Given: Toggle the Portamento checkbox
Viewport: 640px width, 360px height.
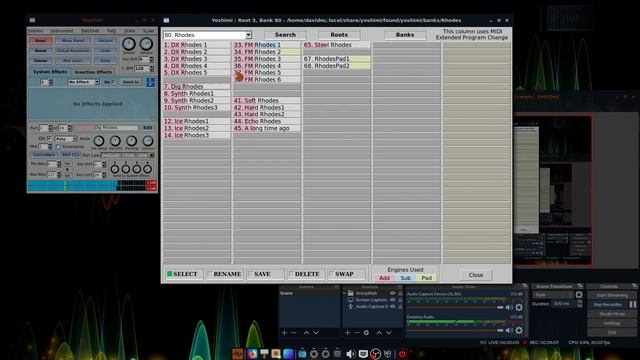Looking at the screenshot, I should pos(58,147).
